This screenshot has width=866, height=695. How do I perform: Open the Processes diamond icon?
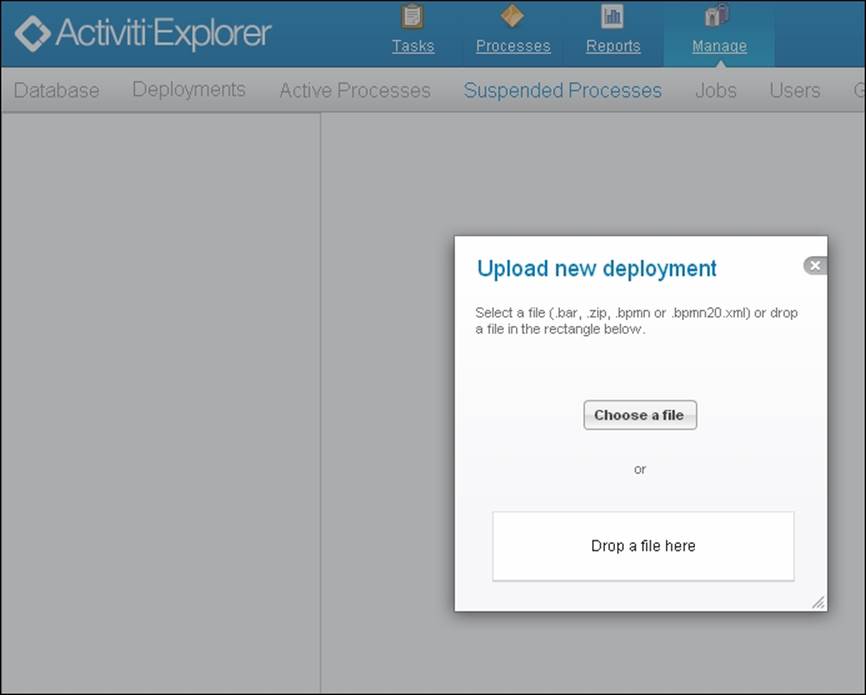click(512, 17)
